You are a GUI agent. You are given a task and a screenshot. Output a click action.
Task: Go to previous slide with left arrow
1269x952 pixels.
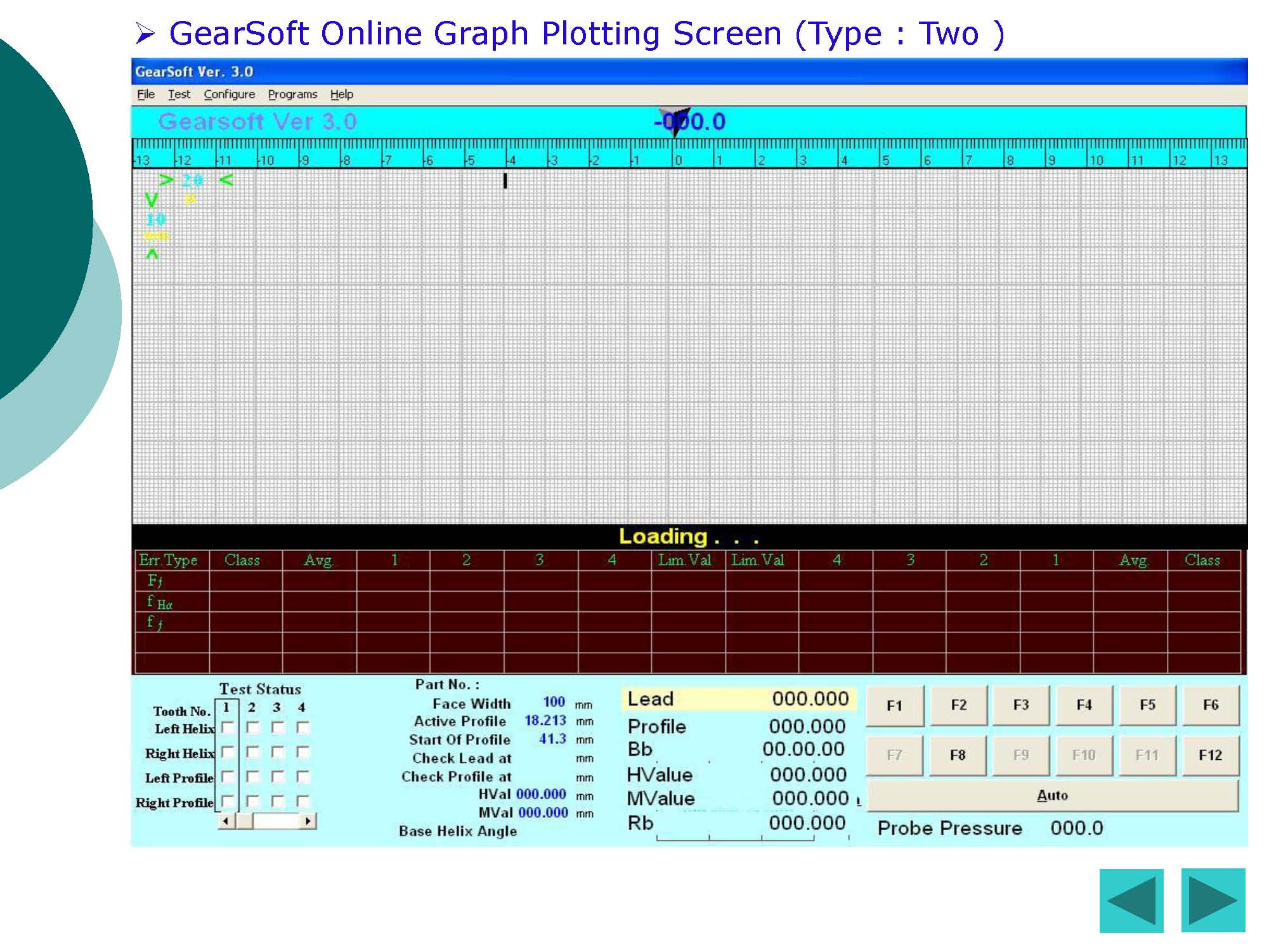pos(1131,900)
